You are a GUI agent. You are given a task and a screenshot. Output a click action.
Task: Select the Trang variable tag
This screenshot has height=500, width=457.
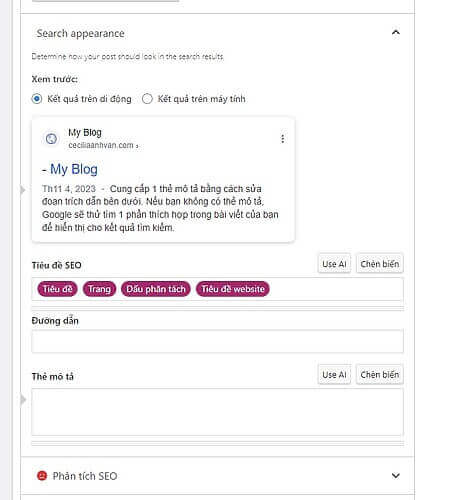point(99,289)
